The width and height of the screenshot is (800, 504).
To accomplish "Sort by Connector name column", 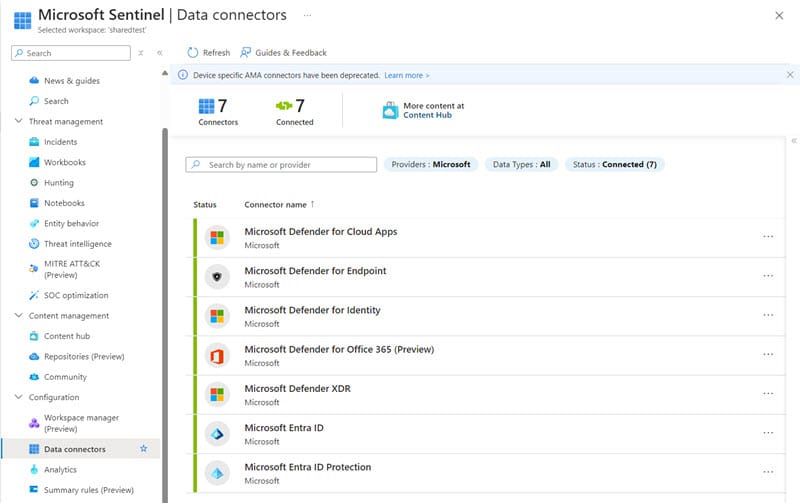I will pyautogui.click(x=279, y=205).
